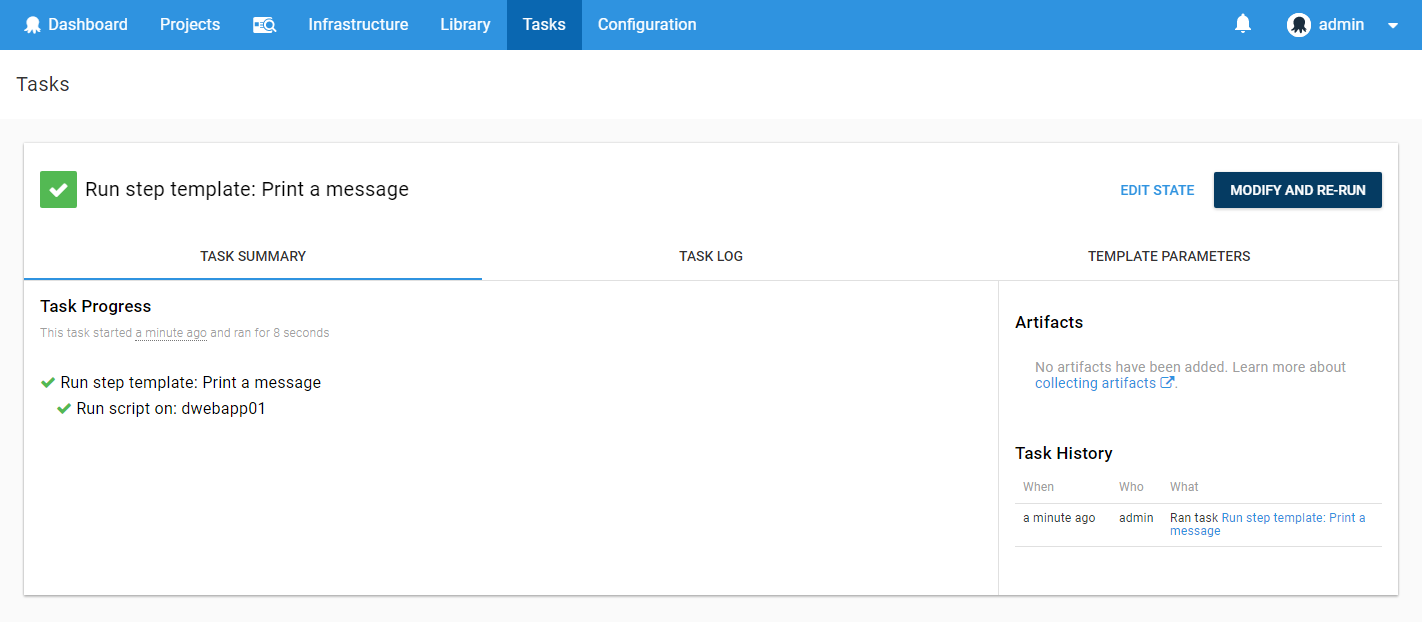Image resolution: width=1422 pixels, height=622 pixels.
Task: Go to the Library section
Action: click(x=465, y=24)
